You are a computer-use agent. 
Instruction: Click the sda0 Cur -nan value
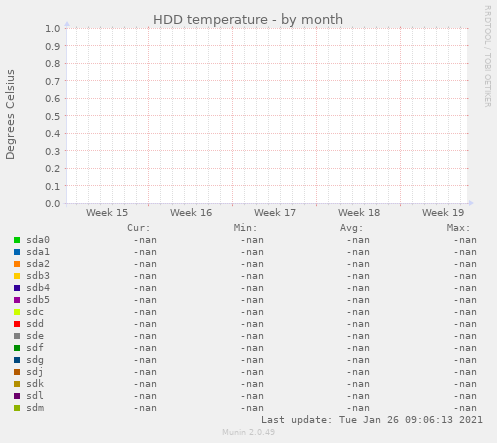[145, 240]
